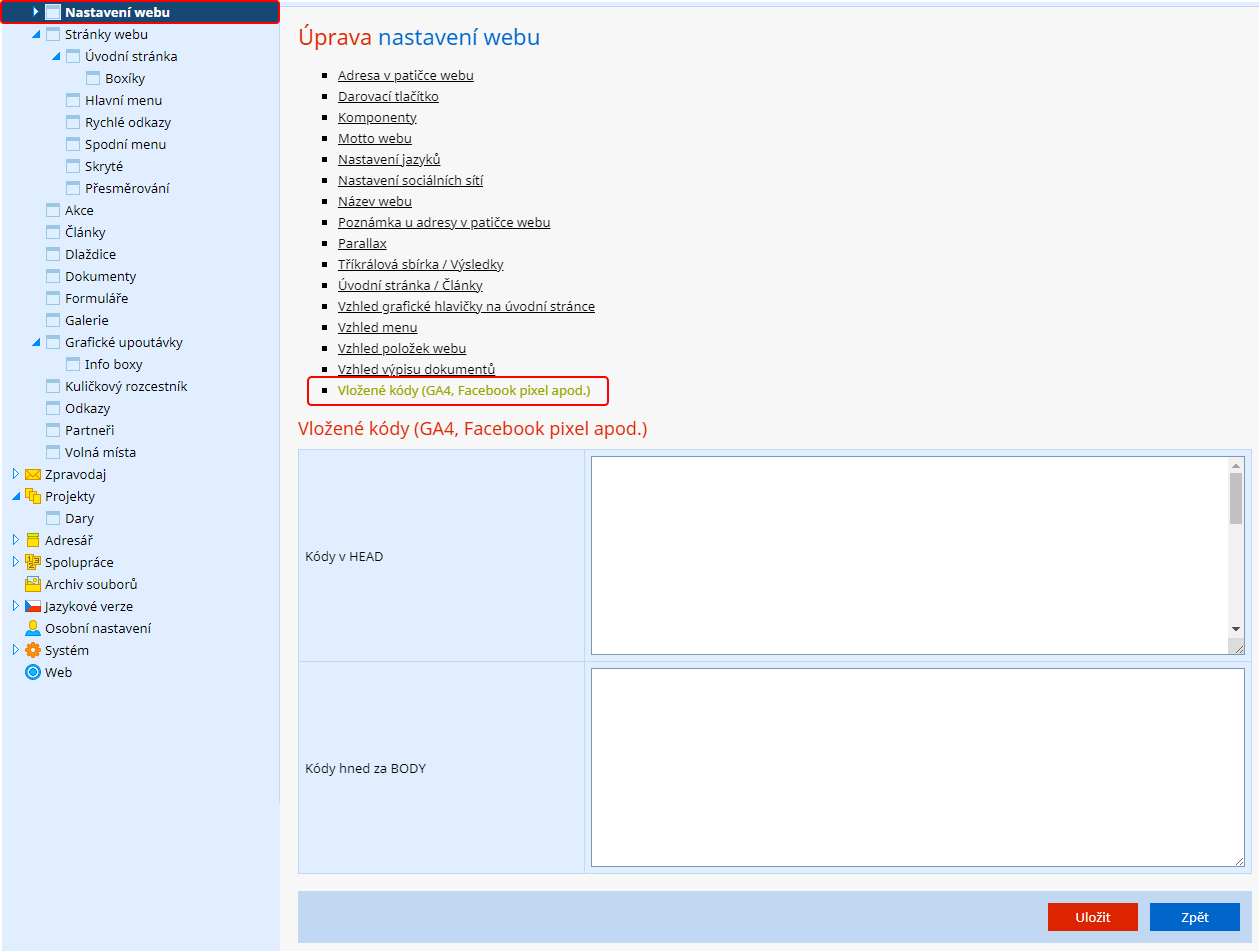Click inside the Kódy hned za BODY textarea

coord(918,767)
